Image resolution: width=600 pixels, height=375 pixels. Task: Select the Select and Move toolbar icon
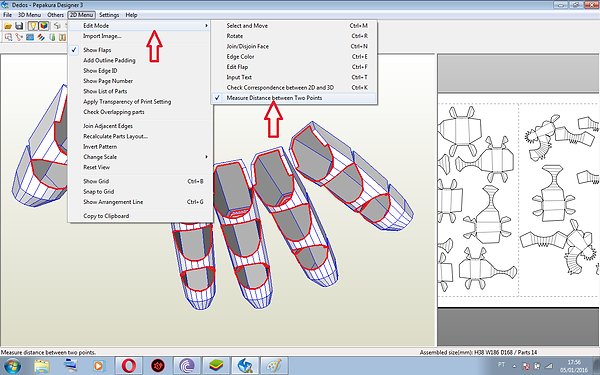[x=8, y=37]
